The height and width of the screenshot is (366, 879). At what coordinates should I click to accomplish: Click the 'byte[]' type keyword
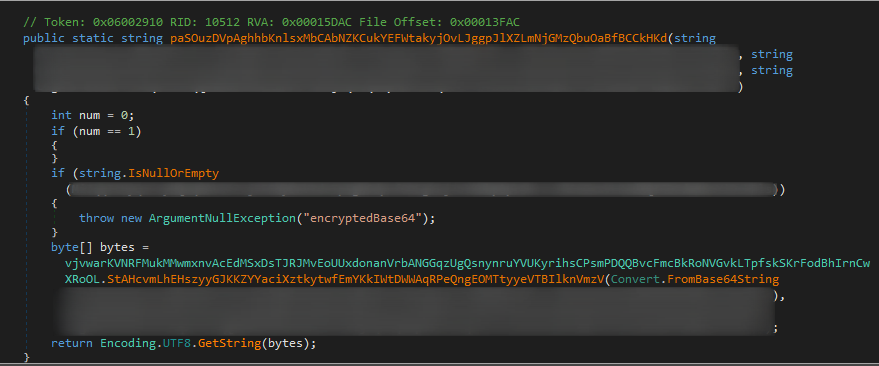72,247
